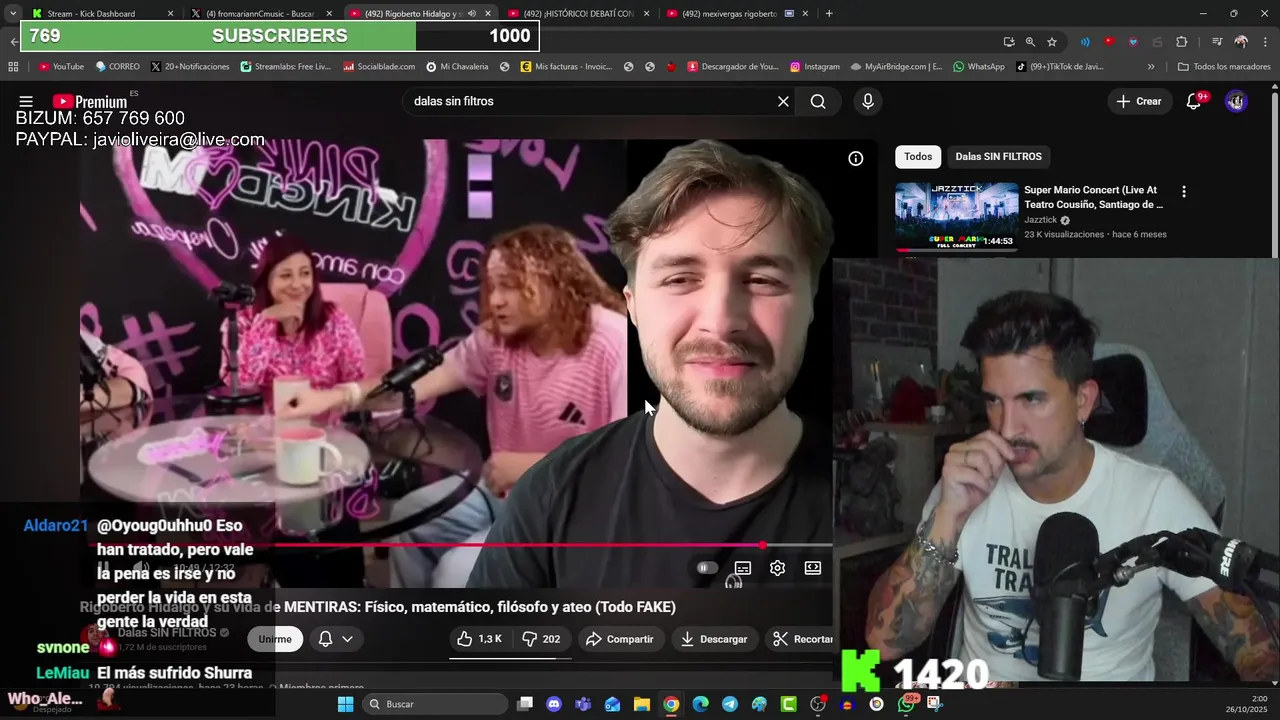Open WhatsApp from the taskbar

click(906, 704)
